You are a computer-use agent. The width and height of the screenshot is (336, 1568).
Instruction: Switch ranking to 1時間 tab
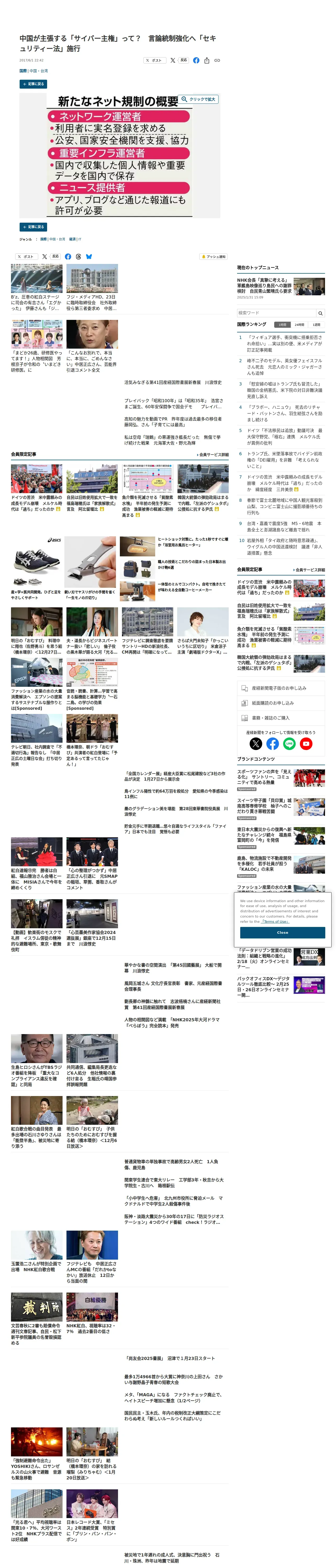tap(282, 325)
